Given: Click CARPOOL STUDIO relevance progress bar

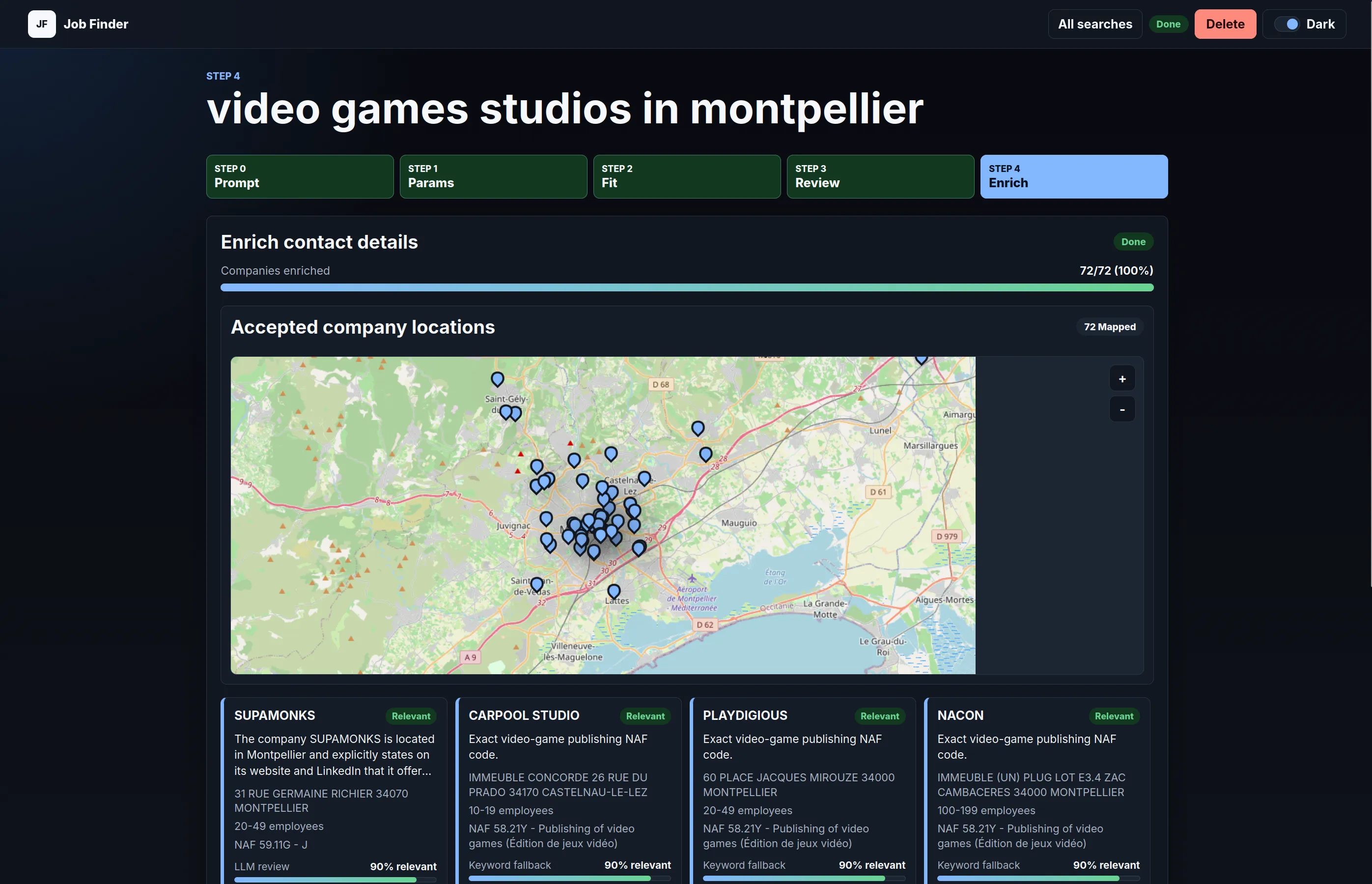Looking at the screenshot, I should click(x=569, y=878).
